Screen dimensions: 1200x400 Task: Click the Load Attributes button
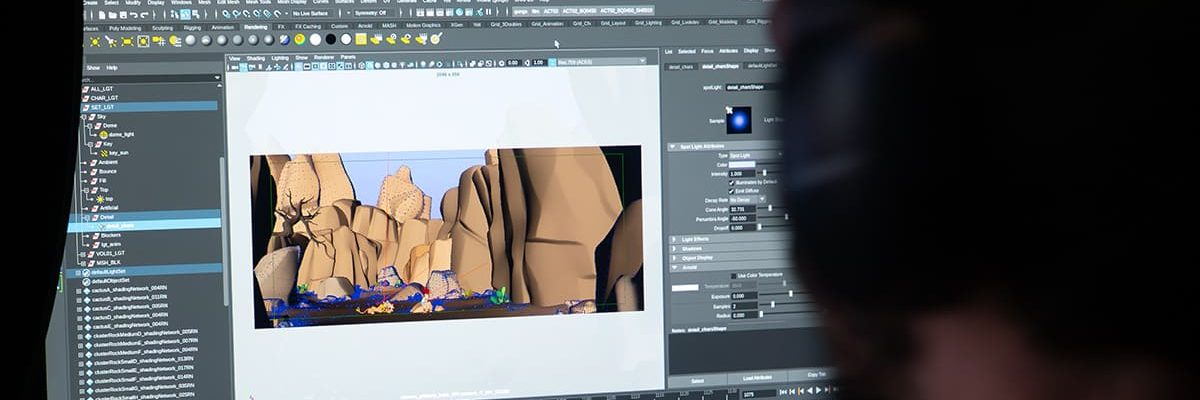756,380
